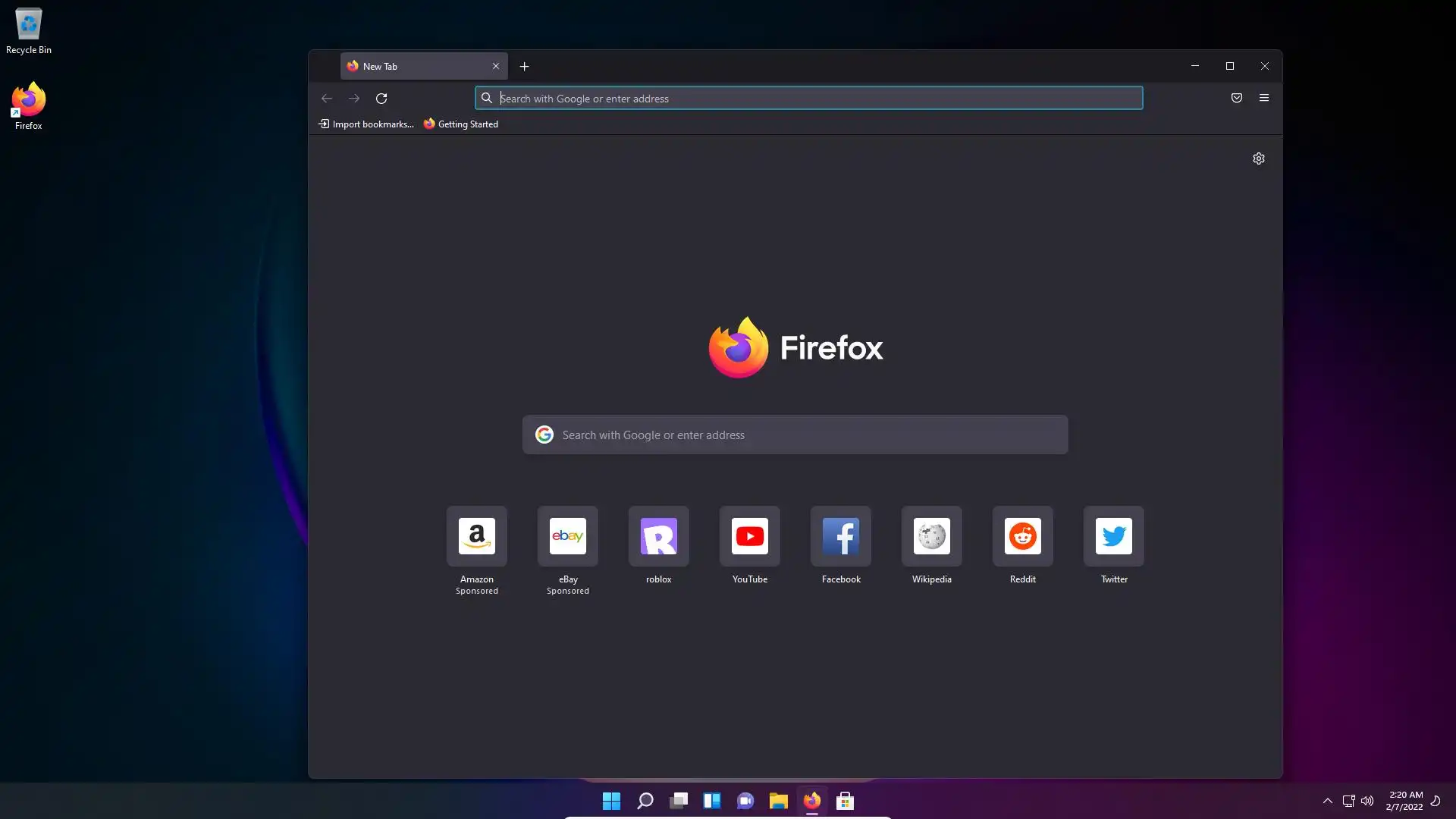Screen dimensions: 1456x819
Task: Click the center Google search box
Action: pyautogui.click(x=795, y=435)
